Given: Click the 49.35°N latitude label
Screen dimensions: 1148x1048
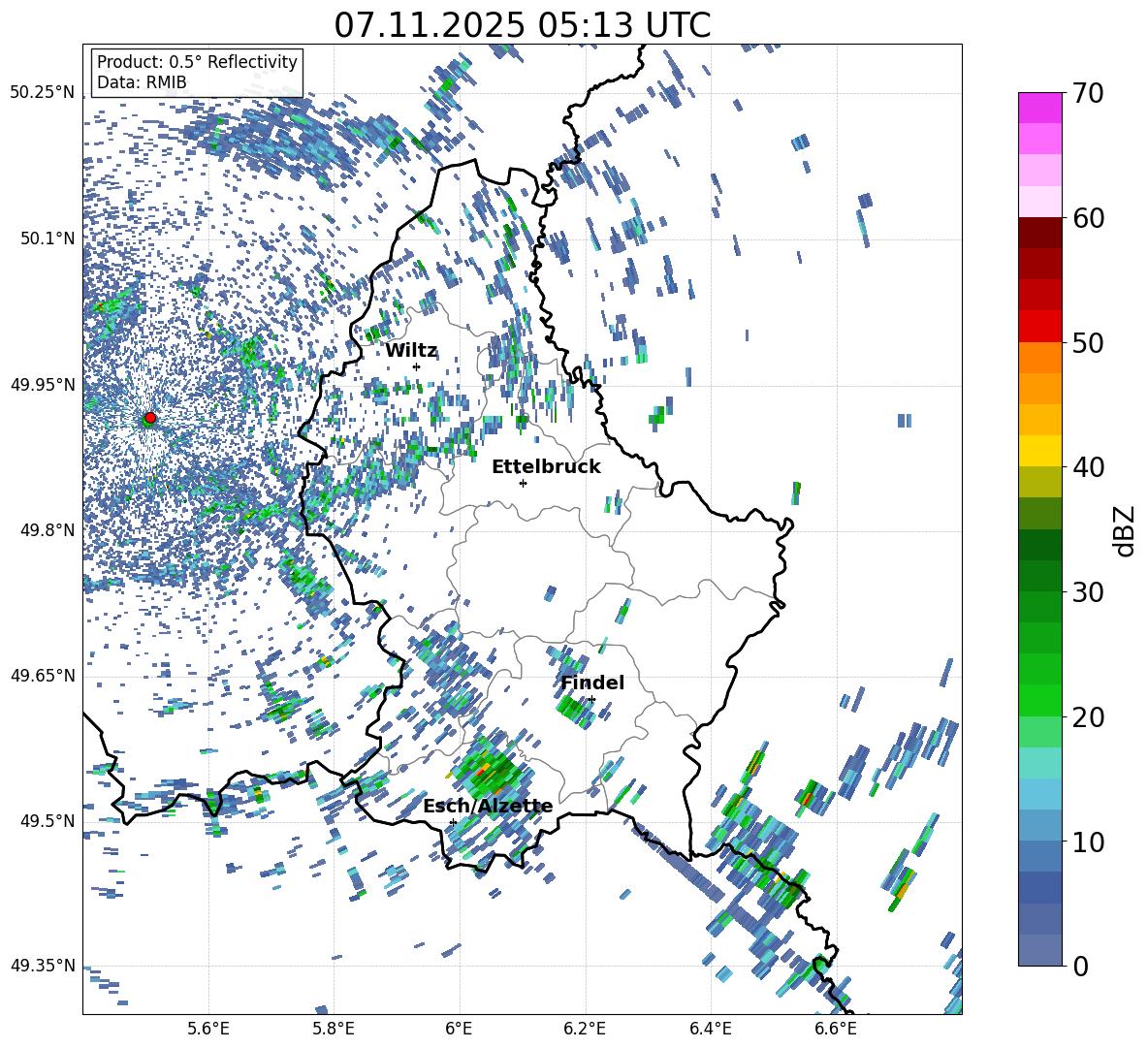Looking at the screenshot, I should [43, 966].
